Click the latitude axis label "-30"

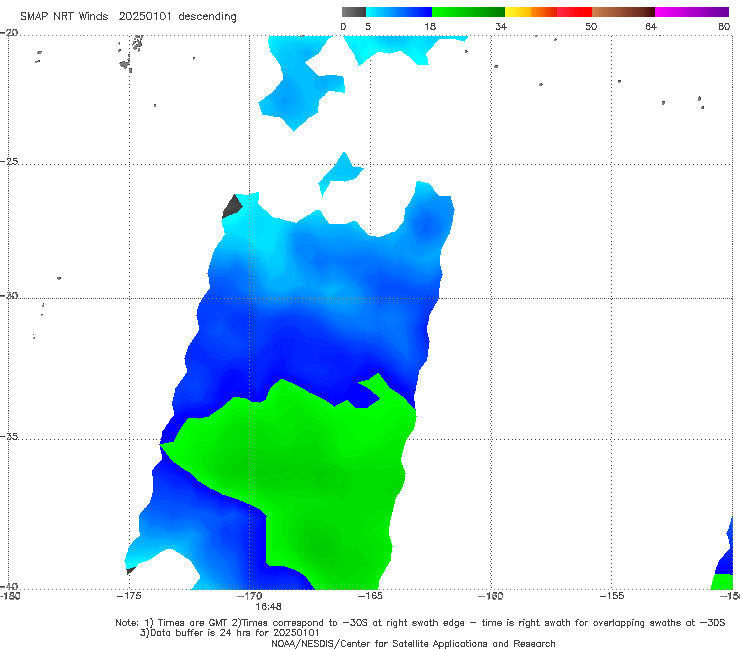click(9, 295)
